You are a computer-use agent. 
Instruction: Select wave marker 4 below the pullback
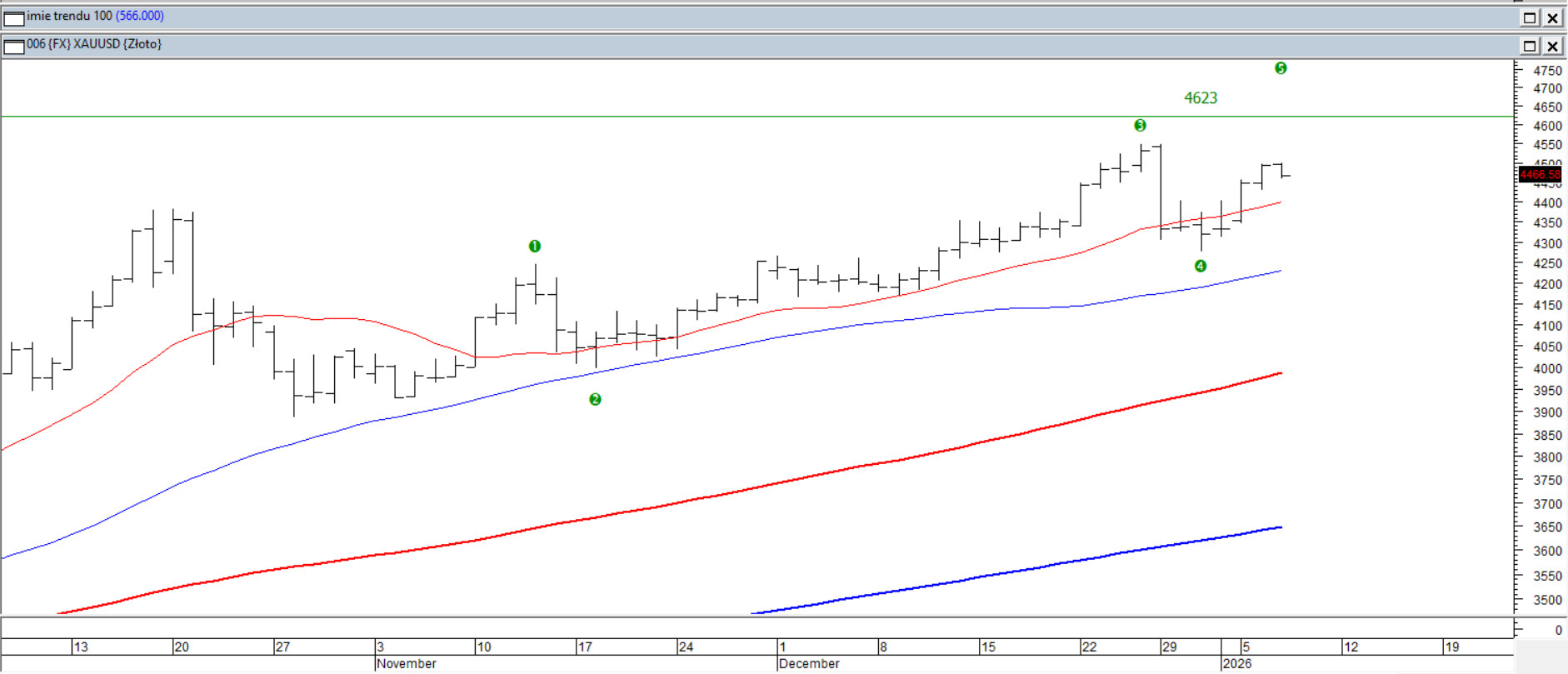coord(1200,267)
